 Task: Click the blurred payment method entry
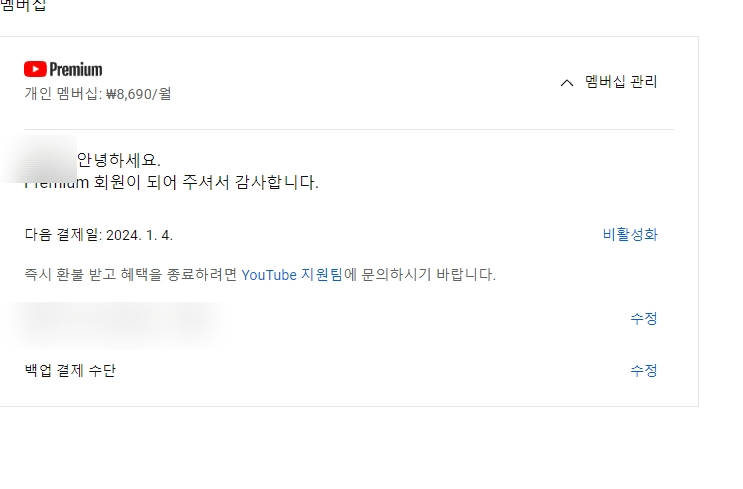(x=114, y=325)
